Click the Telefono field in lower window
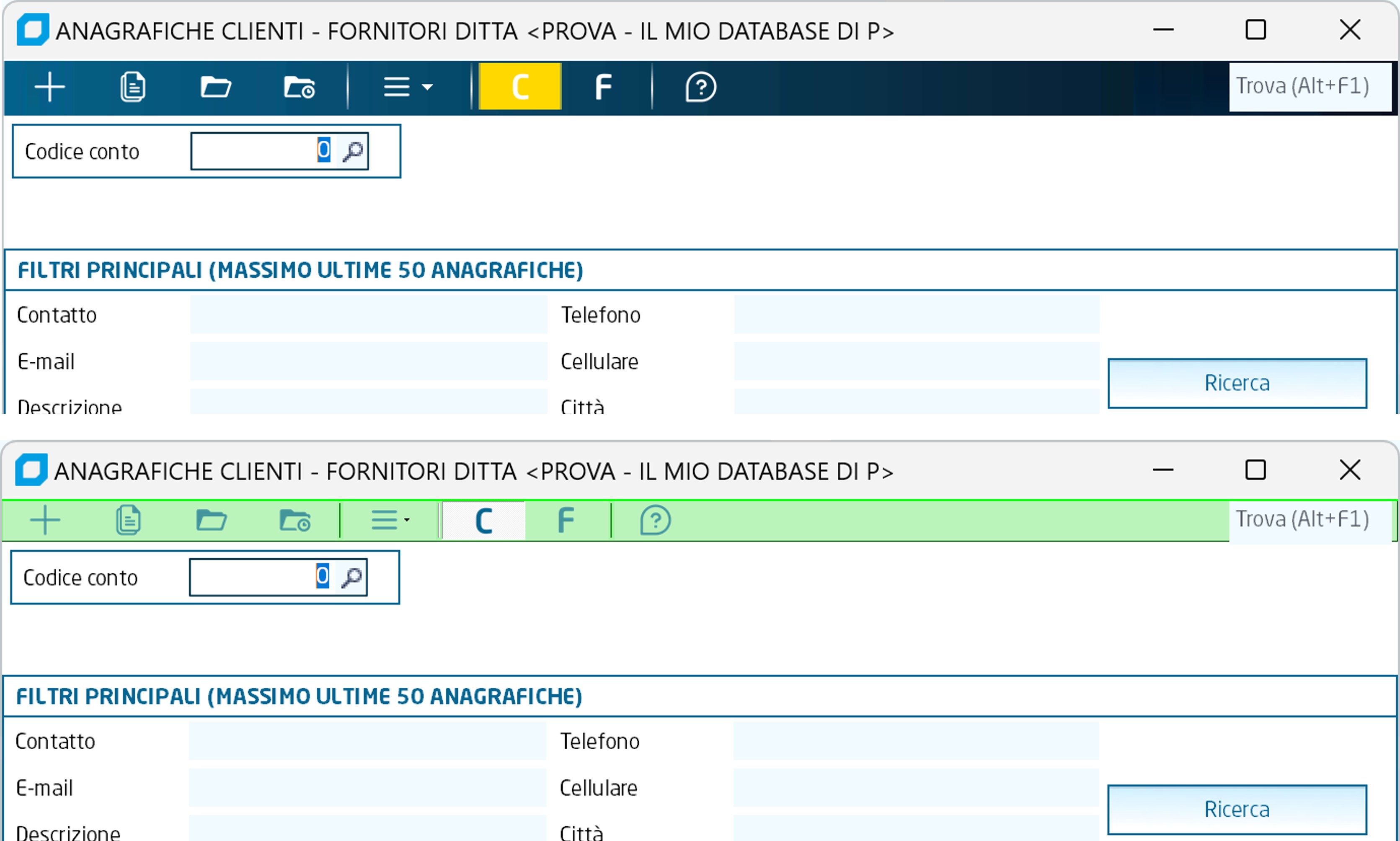1400x841 pixels. coord(915,741)
